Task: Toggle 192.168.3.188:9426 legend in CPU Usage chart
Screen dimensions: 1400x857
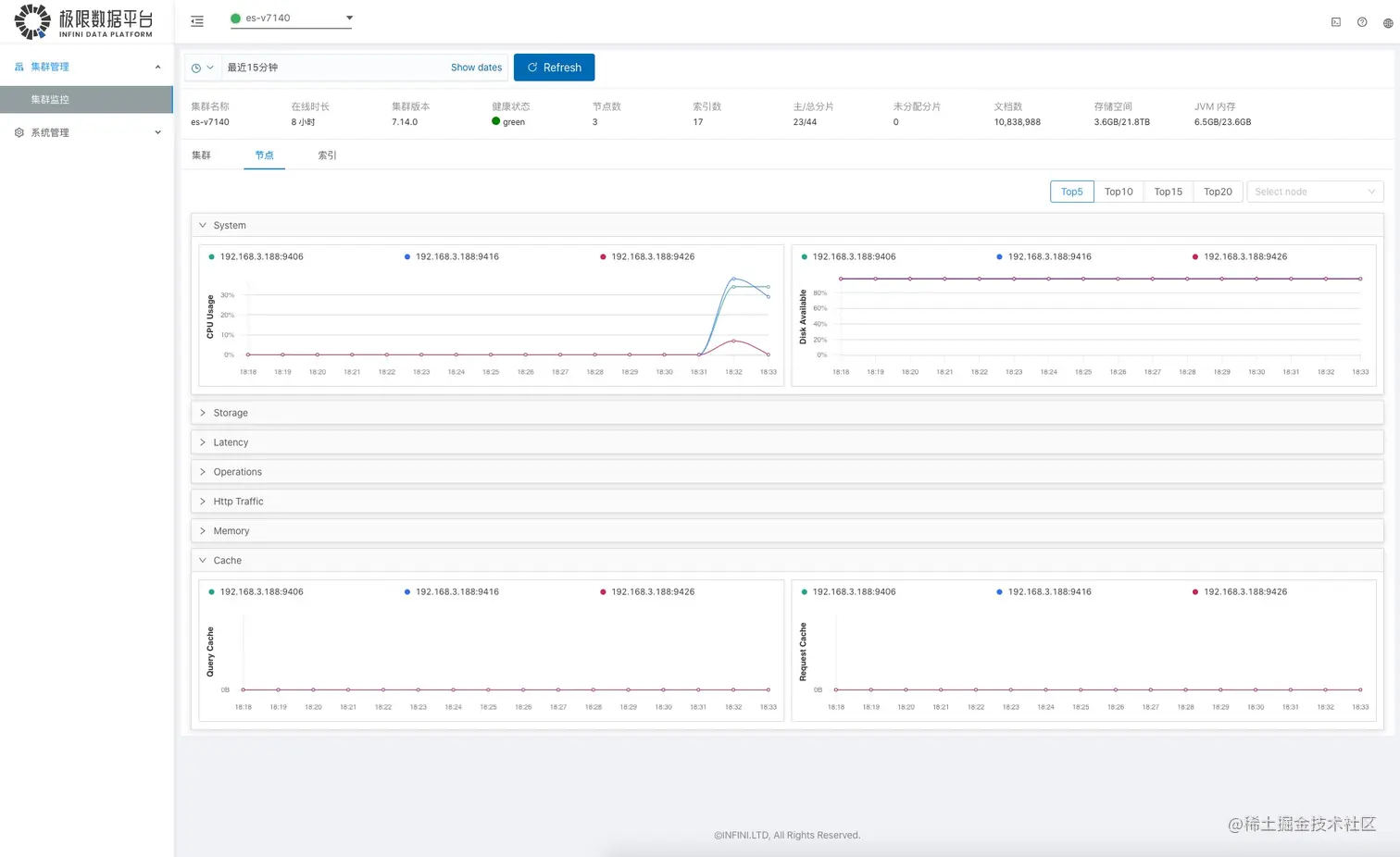Action: pyautogui.click(x=647, y=256)
